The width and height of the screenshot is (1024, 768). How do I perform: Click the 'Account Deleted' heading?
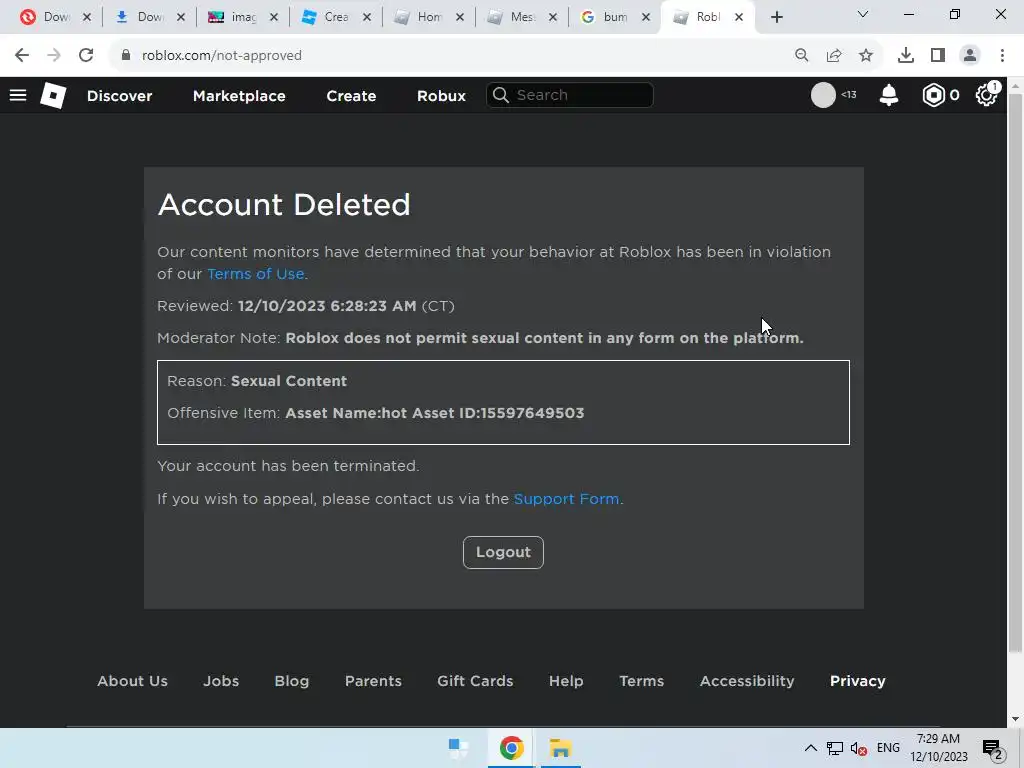[284, 205]
